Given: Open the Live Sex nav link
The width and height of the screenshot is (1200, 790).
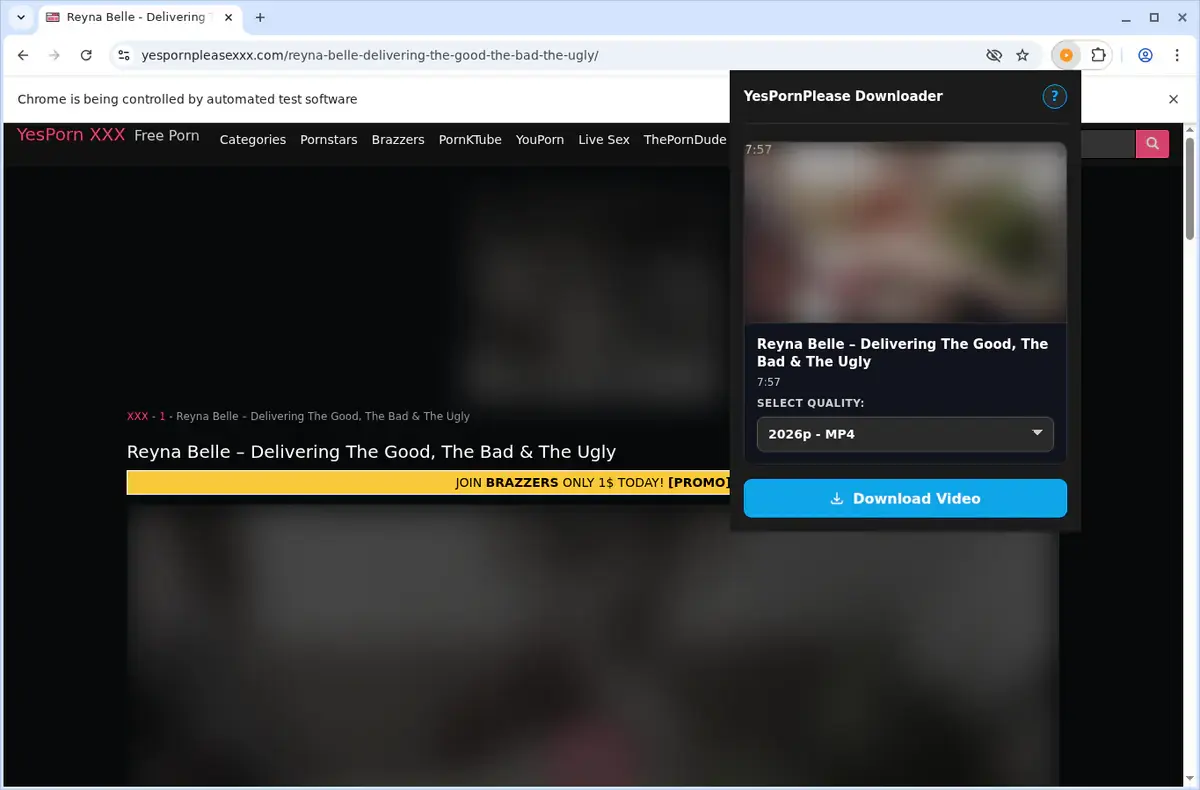Looking at the screenshot, I should tap(604, 140).
